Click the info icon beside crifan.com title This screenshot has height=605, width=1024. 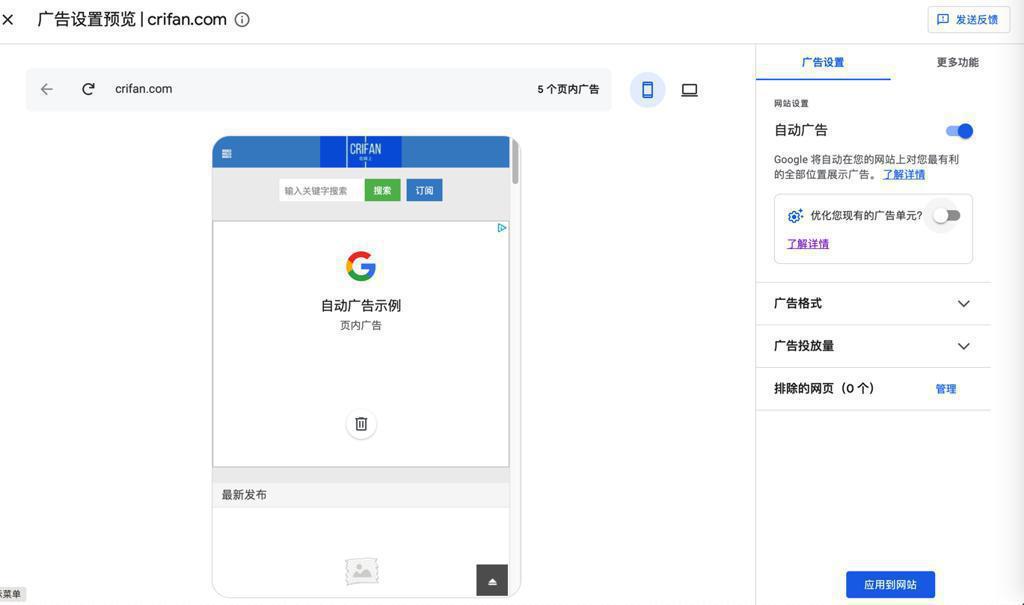[242, 20]
